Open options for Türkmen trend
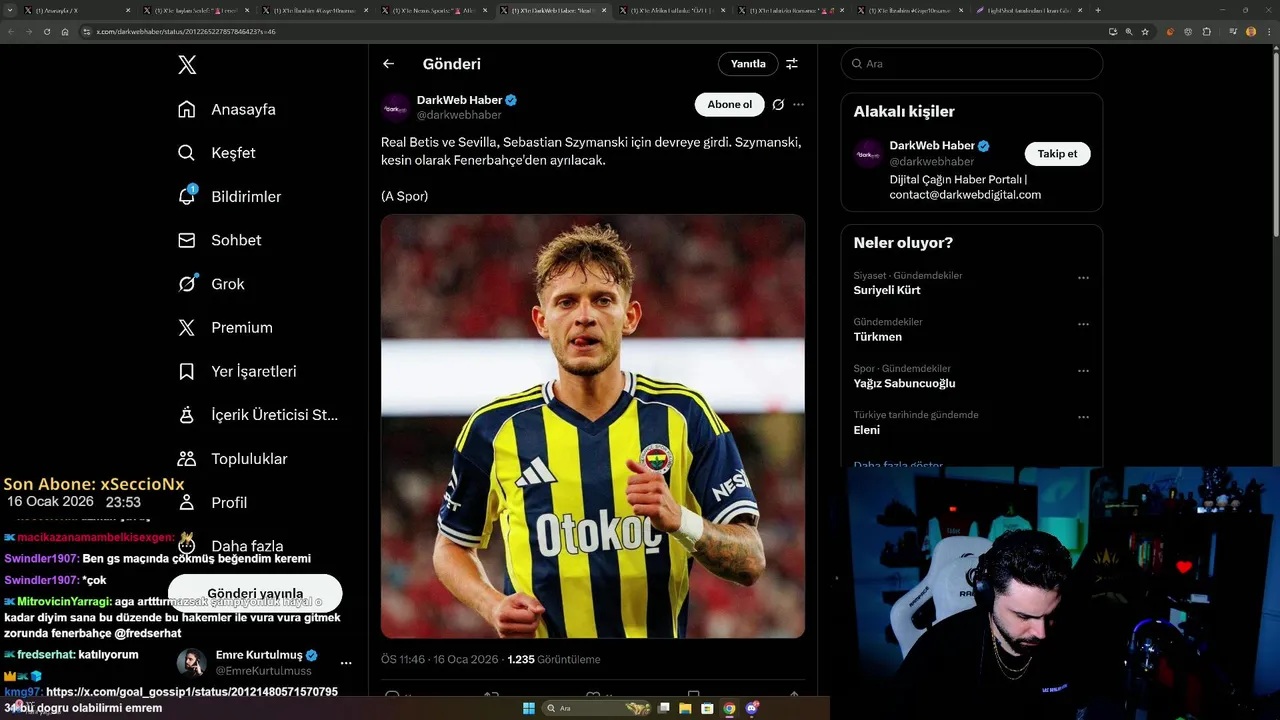The width and height of the screenshot is (1280, 720). 1083,324
